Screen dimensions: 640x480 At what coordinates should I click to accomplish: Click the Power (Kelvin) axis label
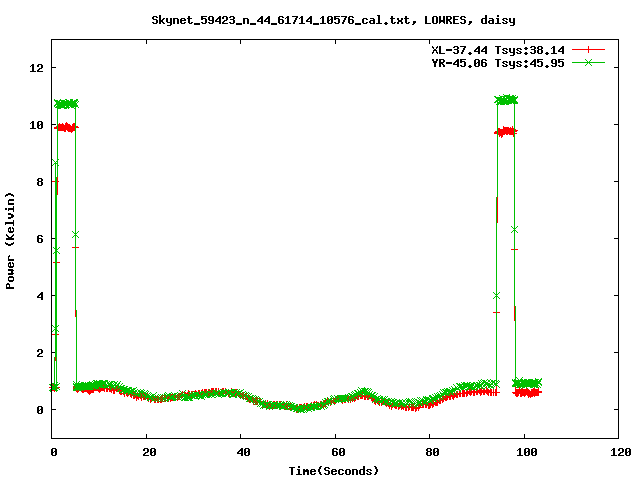10,241
